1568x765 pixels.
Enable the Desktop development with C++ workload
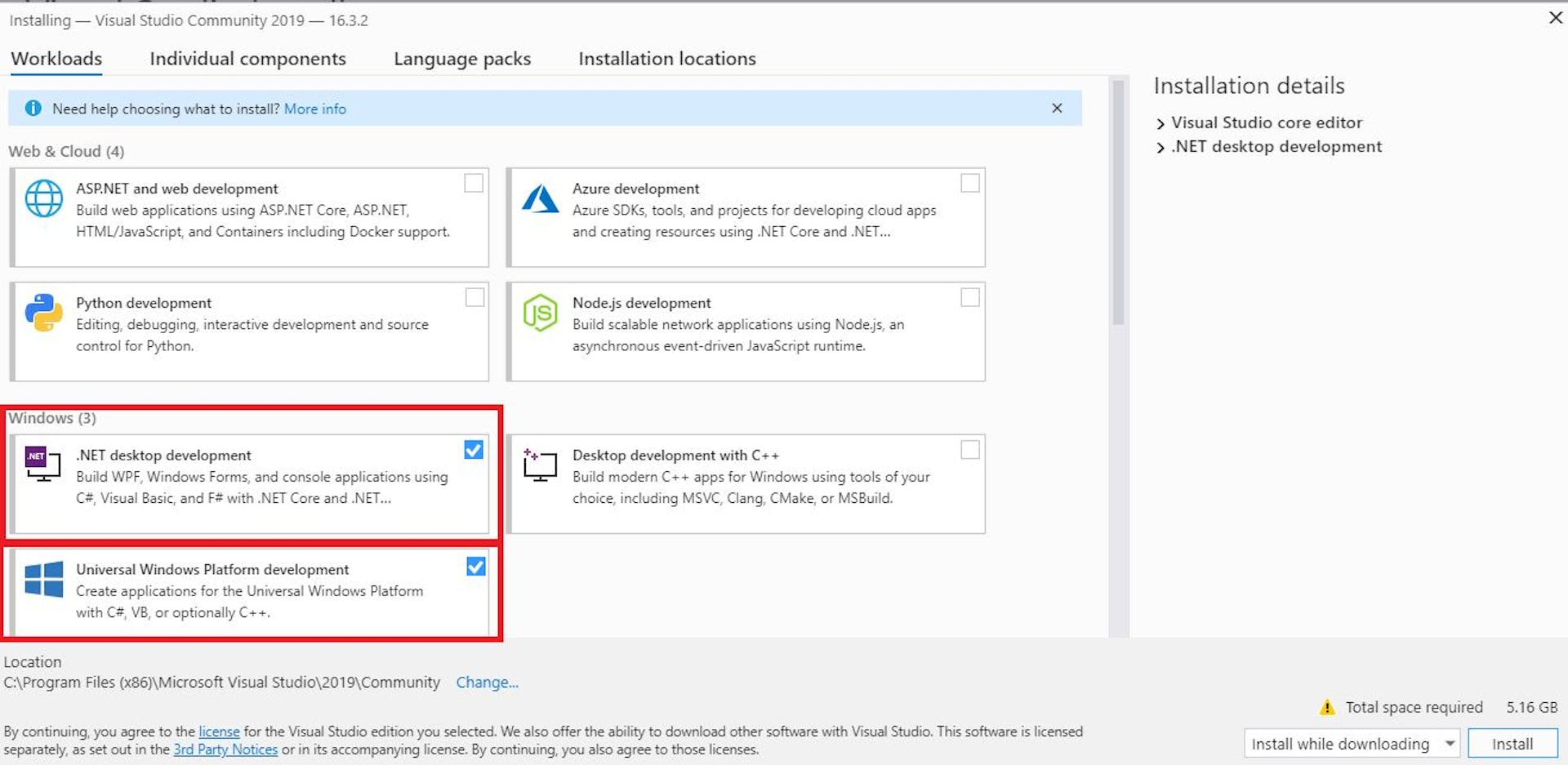pyautogui.click(x=970, y=449)
